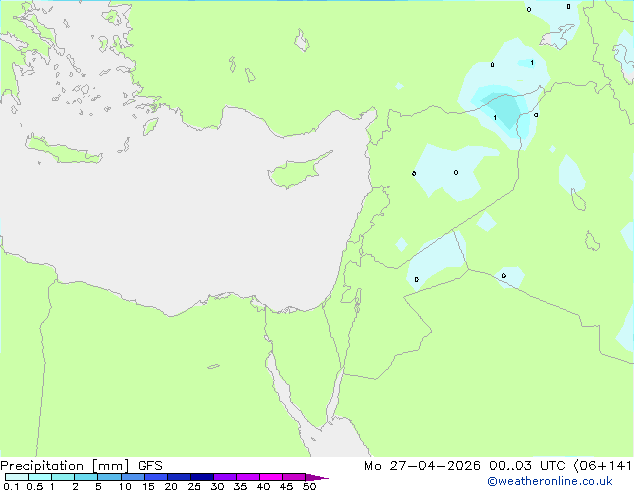
Task: Click the 'Precipitation [mm]' title text
Action: point(65,466)
